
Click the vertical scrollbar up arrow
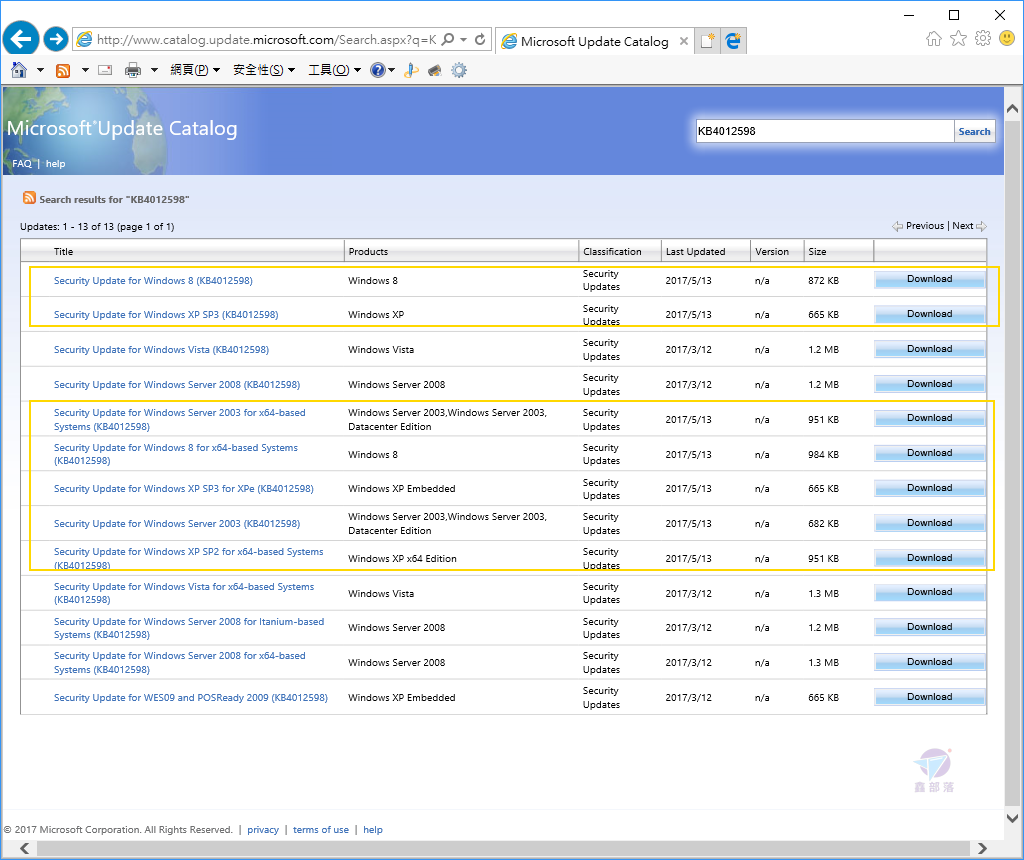1012,108
